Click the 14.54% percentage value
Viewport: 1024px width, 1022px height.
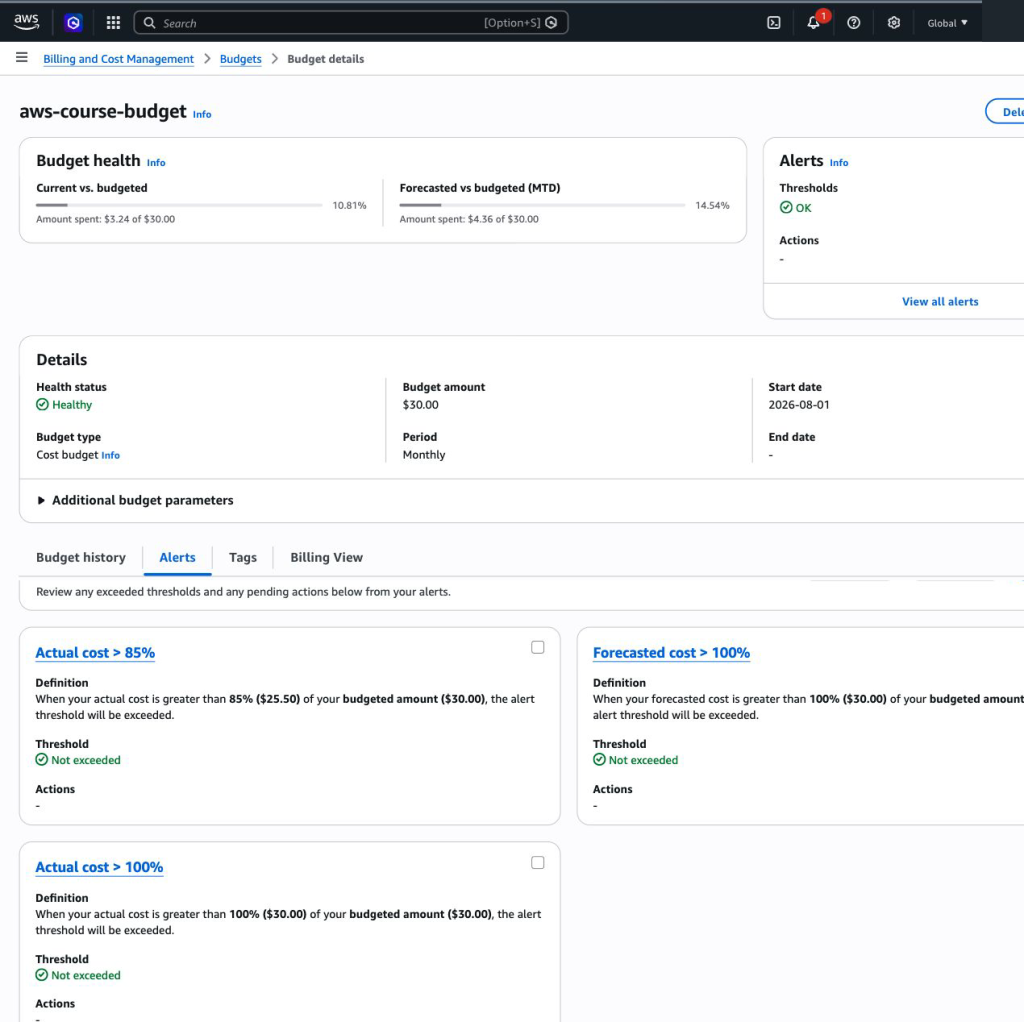click(x=712, y=205)
